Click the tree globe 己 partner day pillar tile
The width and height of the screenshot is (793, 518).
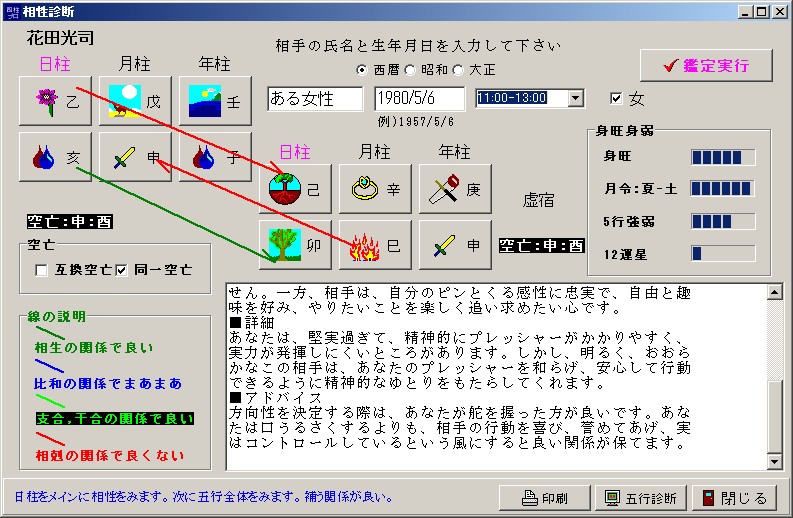[x=295, y=189]
